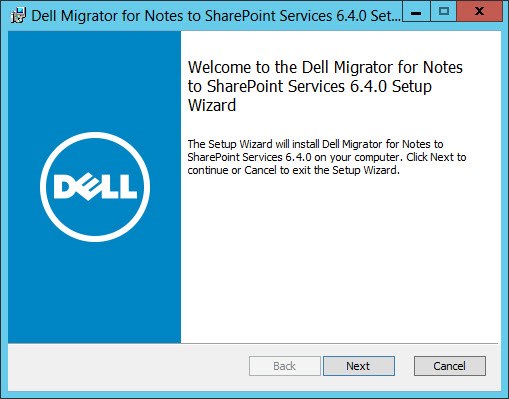Click the installer icon in the title bar
Image resolution: width=509 pixels, height=399 pixels.
pos(18,16)
